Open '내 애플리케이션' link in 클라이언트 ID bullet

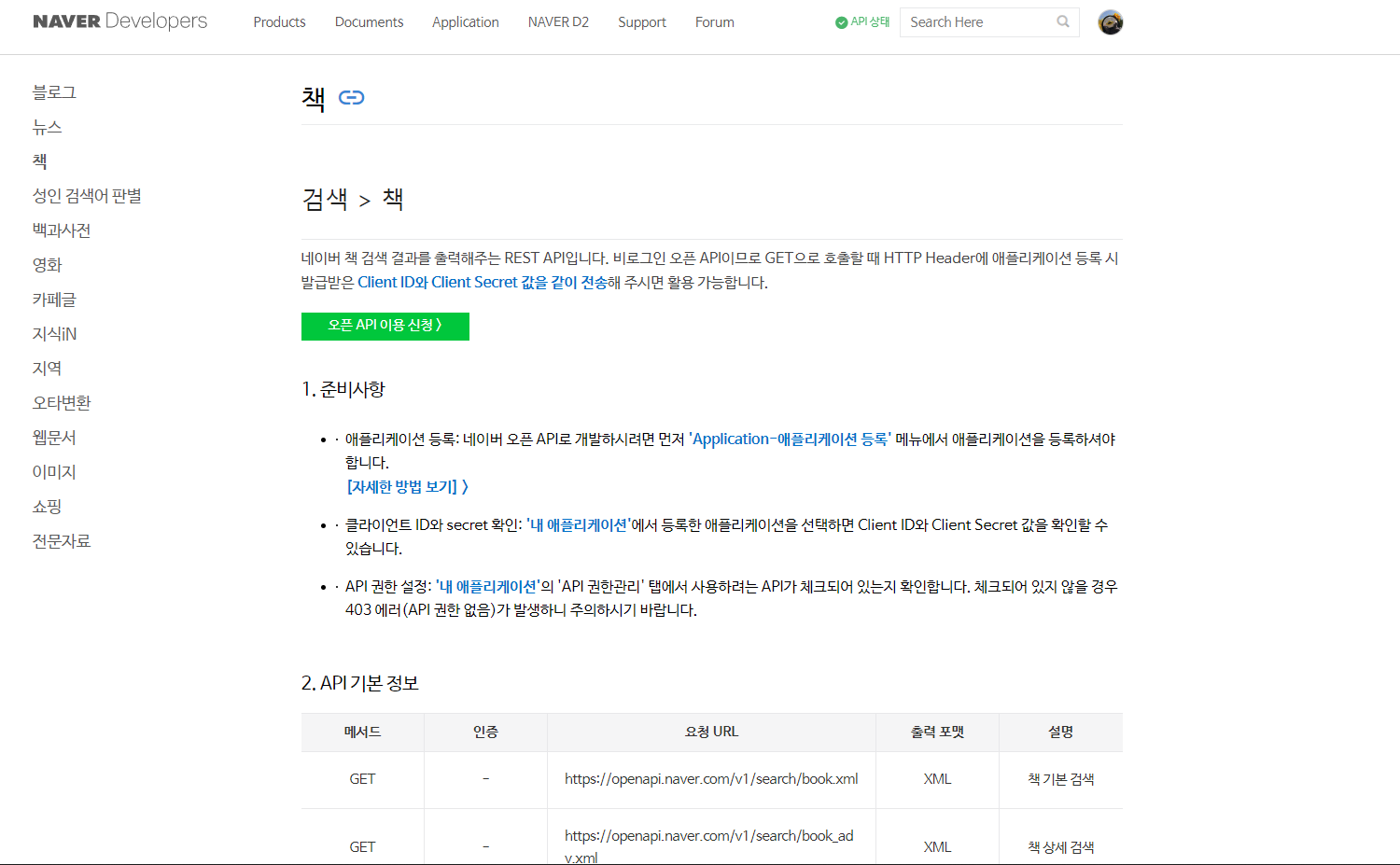click(x=579, y=524)
